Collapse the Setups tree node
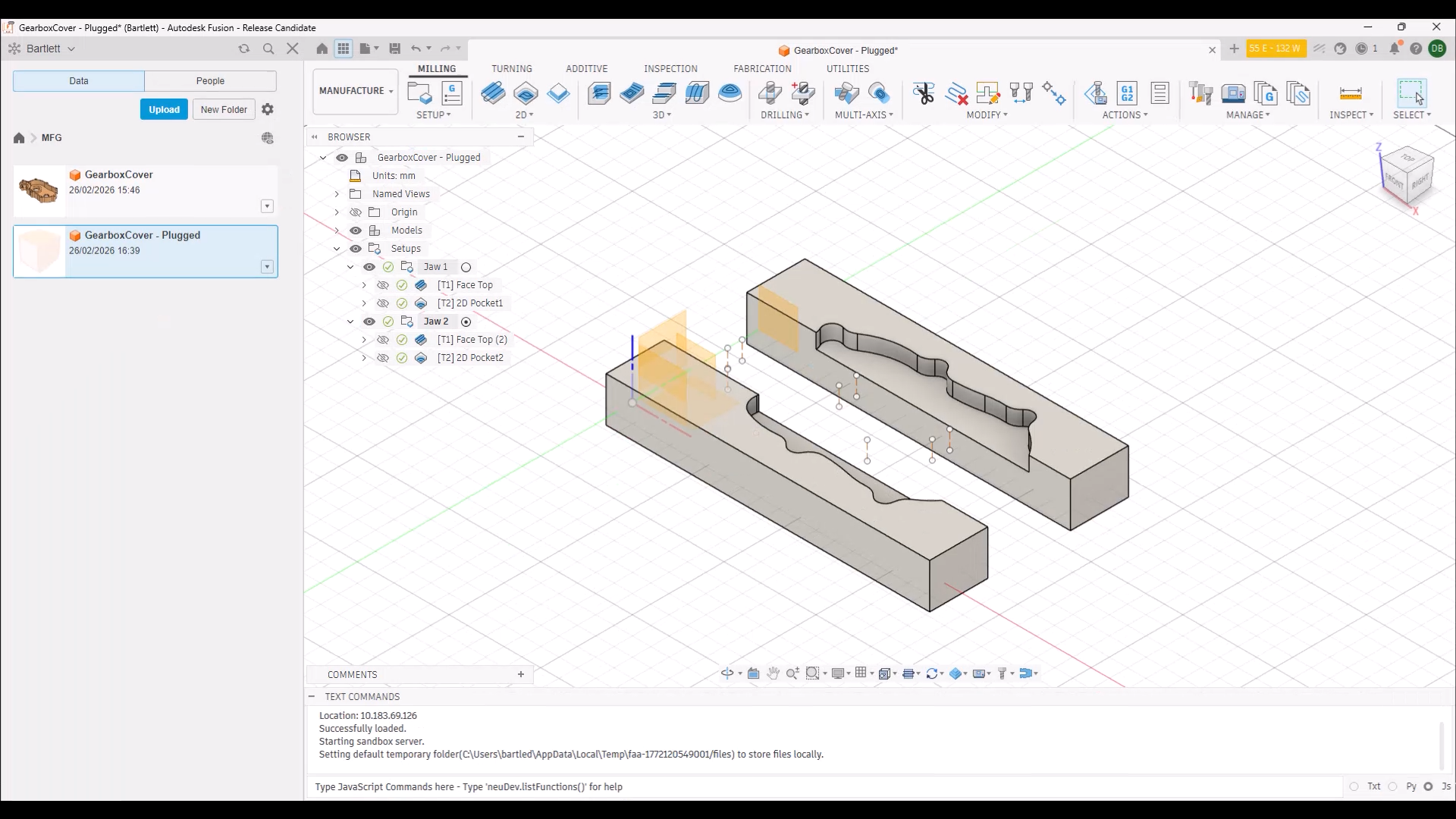This screenshot has height=819, width=1456. point(337,249)
